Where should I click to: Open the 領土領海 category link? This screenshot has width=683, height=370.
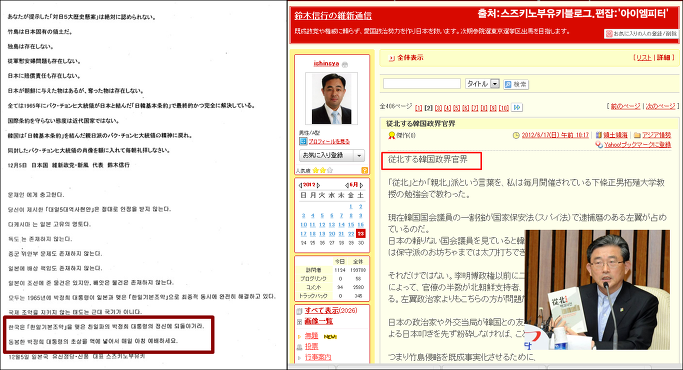point(615,135)
